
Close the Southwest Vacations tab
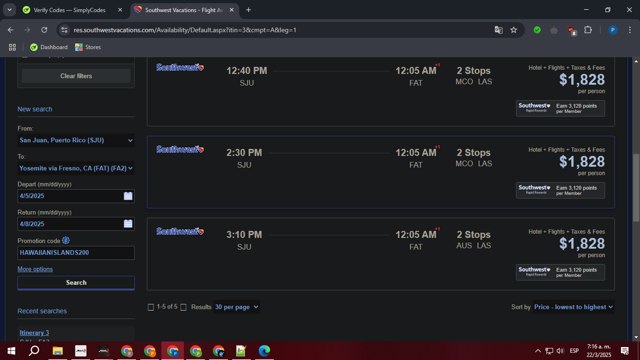[231, 10]
